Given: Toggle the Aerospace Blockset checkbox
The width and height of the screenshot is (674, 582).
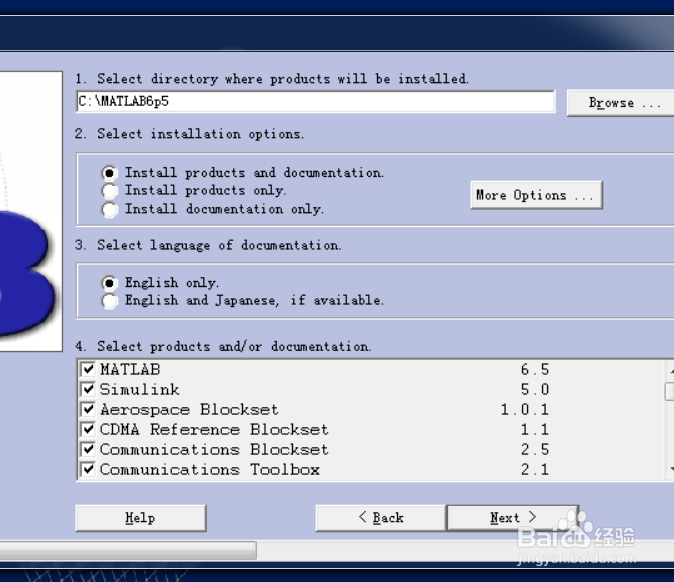Looking at the screenshot, I should (88, 409).
